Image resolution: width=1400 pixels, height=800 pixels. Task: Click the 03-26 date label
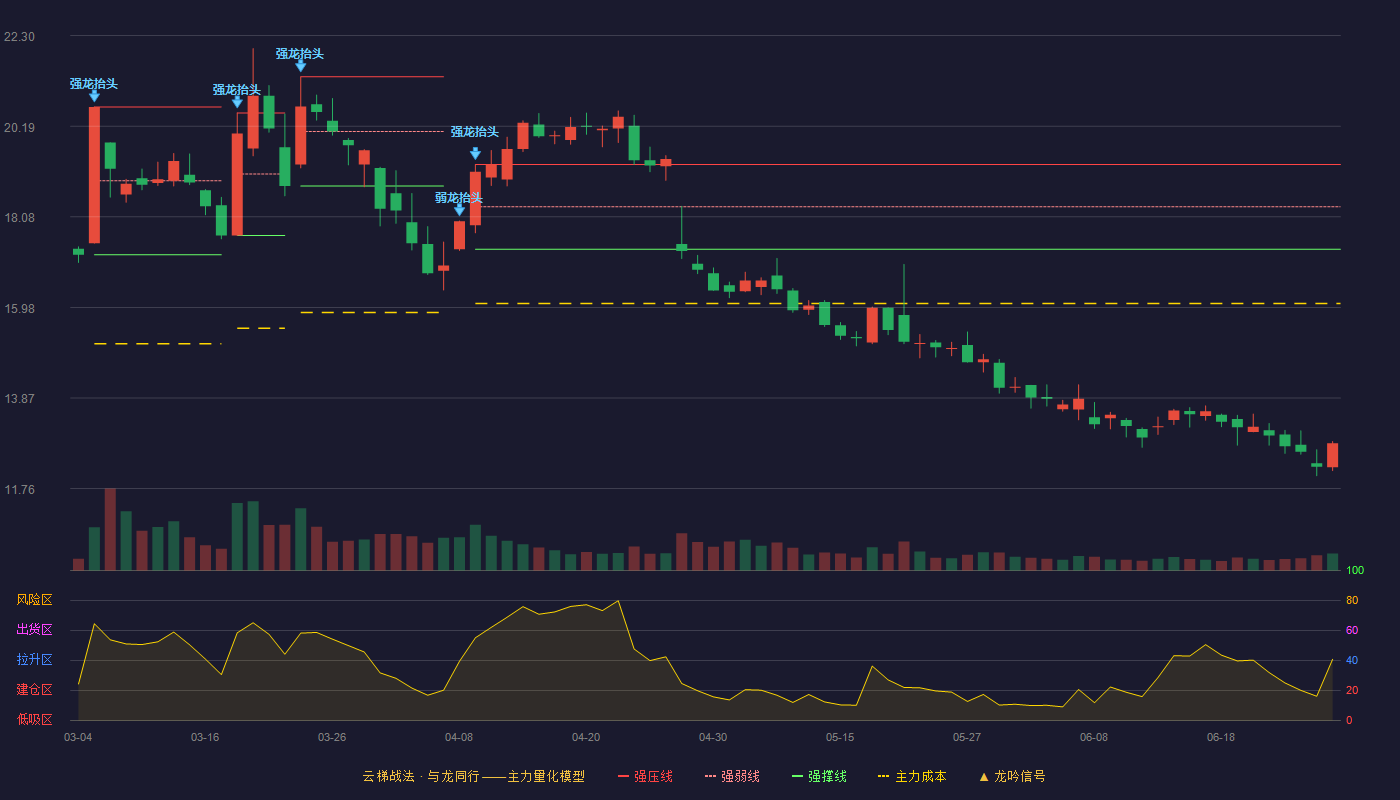[x=332, y=737]
